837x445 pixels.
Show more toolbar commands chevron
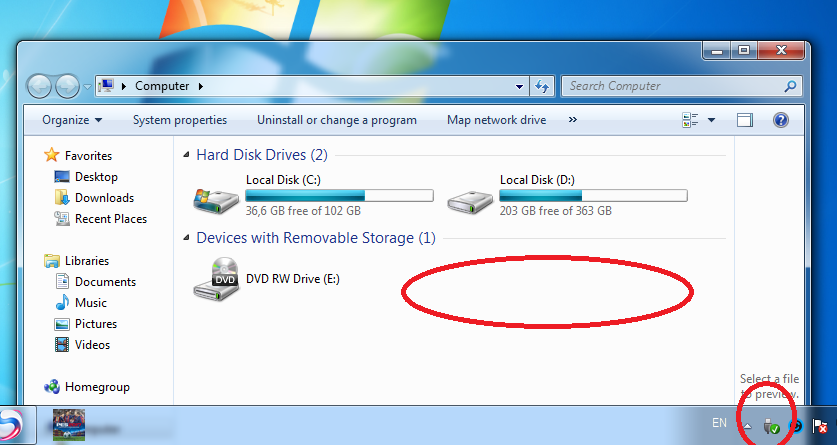tap(573, 120)
